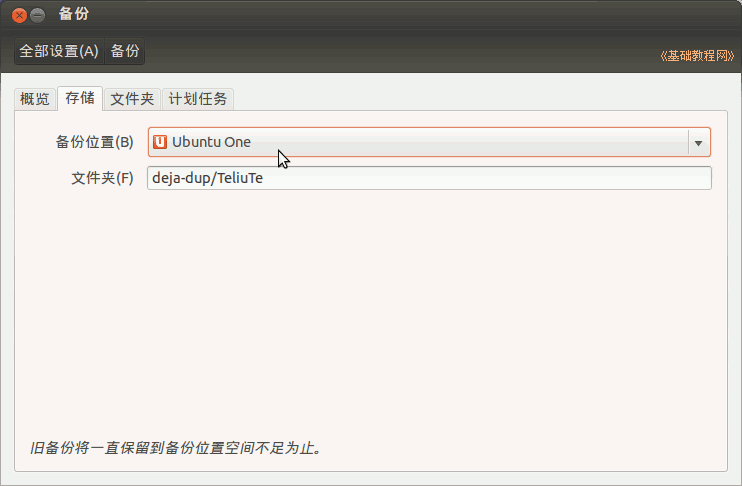The image size is (742, 486).
Task: Click the old backup retention note text
Action: click(x=178, y=448)
